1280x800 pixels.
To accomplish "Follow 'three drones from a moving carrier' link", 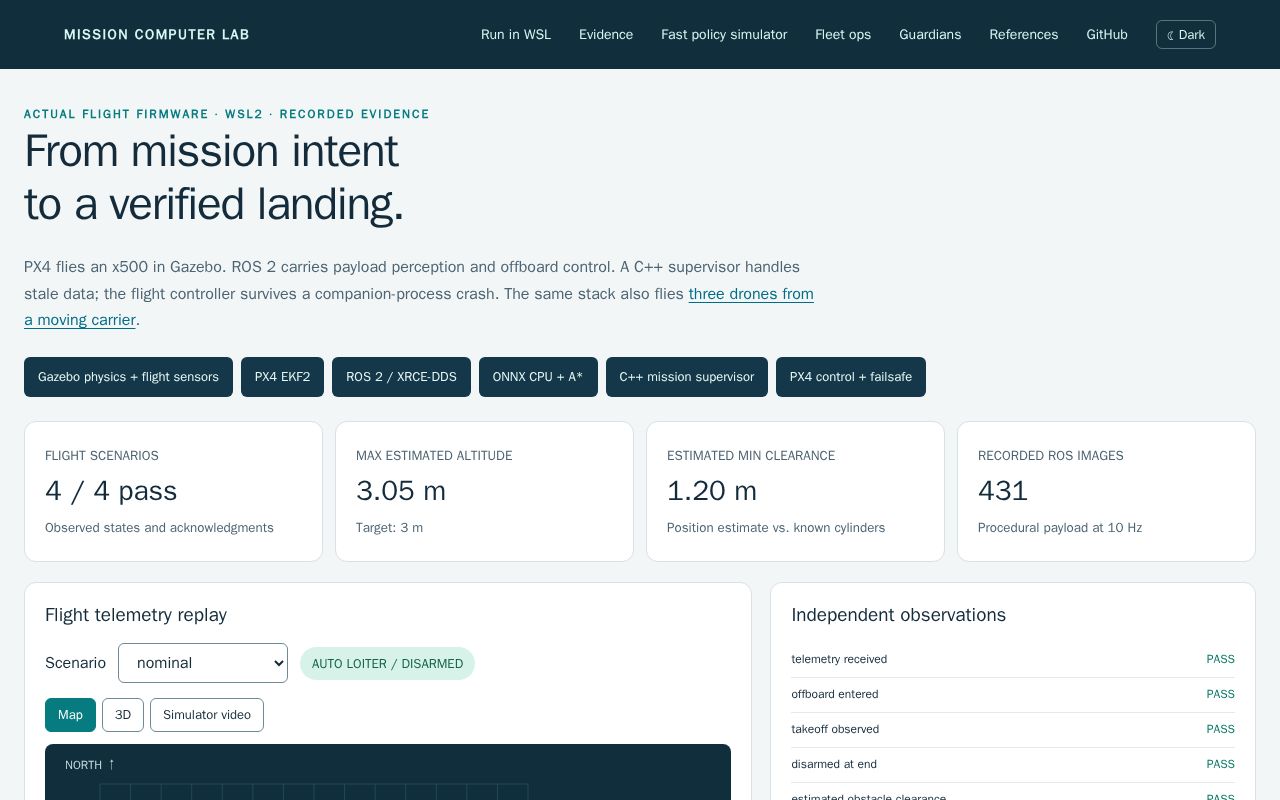I will click(x=751, y=294).
